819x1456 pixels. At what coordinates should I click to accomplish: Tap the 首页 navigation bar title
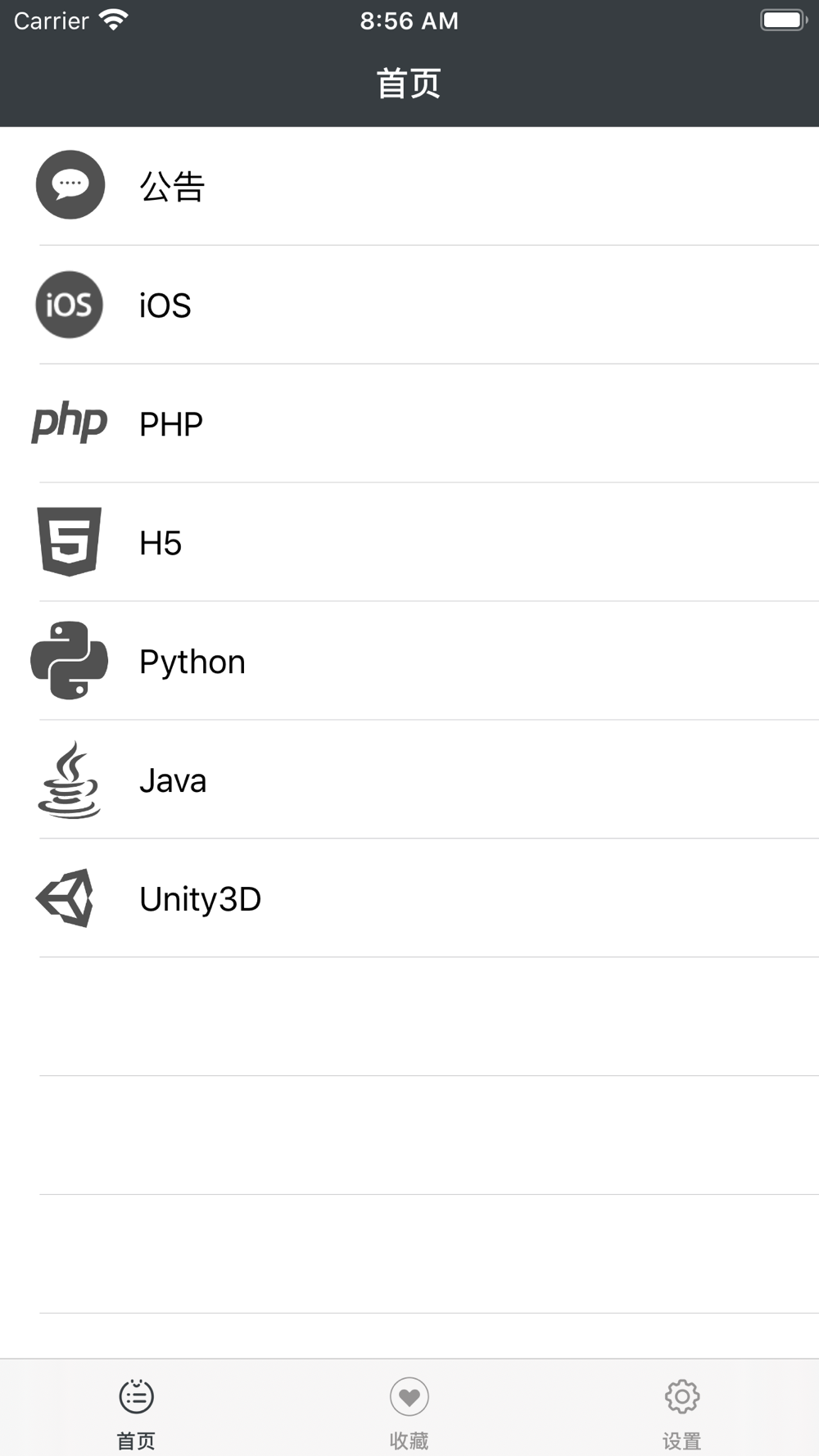[409, 84]
